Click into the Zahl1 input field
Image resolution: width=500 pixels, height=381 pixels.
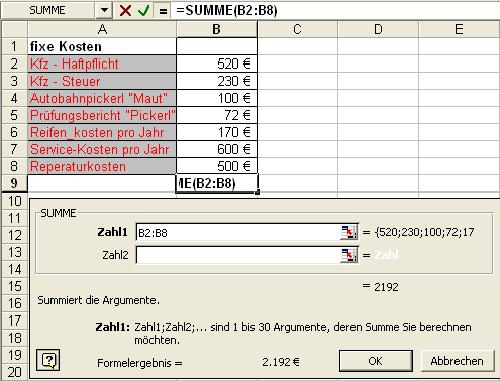pyautogui.click(x=238, y=232)
